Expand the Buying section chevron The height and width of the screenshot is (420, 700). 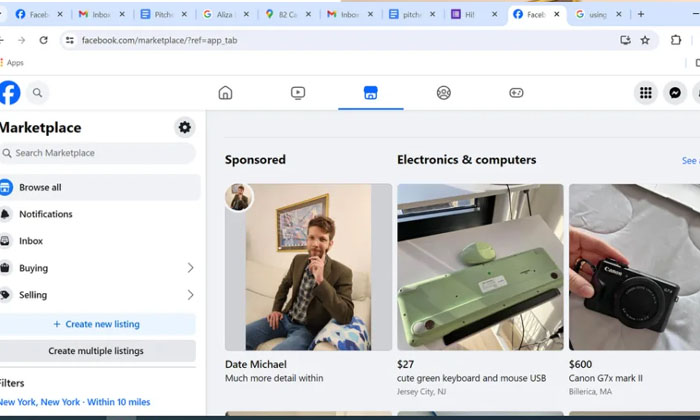pos(190,268)
